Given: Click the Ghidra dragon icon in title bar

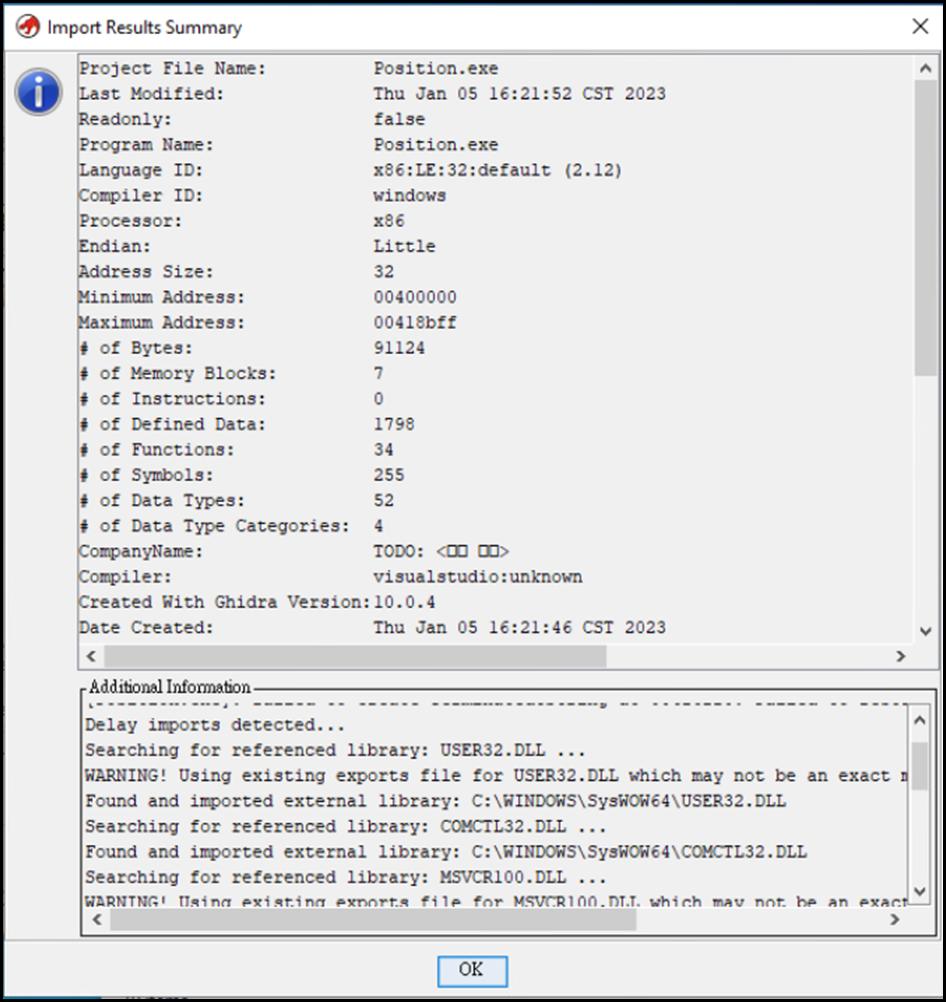Looking at the screenshot, I should pyautogui.click(x=27, y=27).
